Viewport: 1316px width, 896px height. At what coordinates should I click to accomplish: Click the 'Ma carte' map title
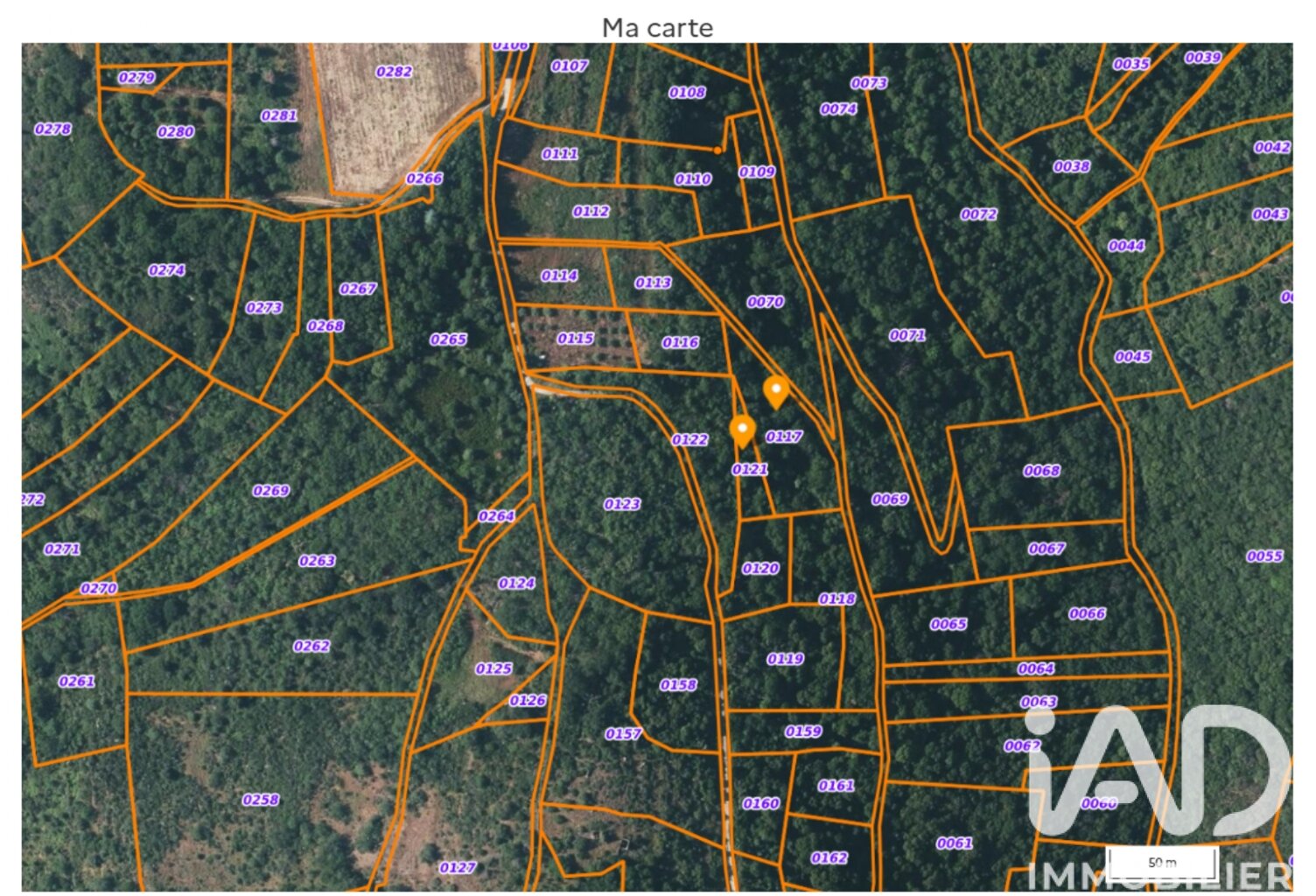pos(657,28)
